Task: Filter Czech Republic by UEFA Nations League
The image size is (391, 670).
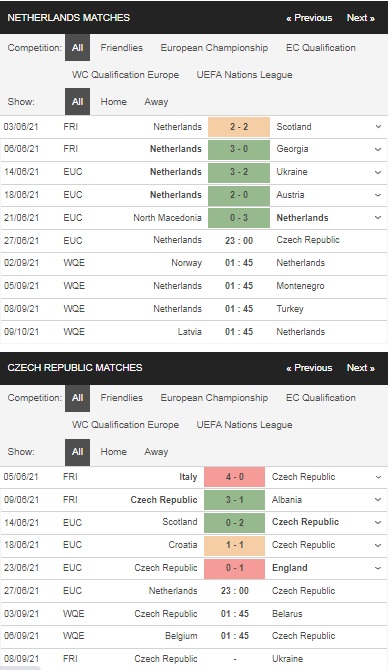Action: [x=244, y=425]
